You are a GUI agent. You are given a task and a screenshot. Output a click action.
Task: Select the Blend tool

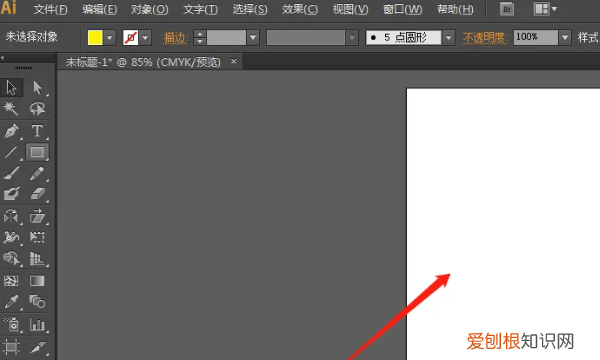click(x=37, y=302)
